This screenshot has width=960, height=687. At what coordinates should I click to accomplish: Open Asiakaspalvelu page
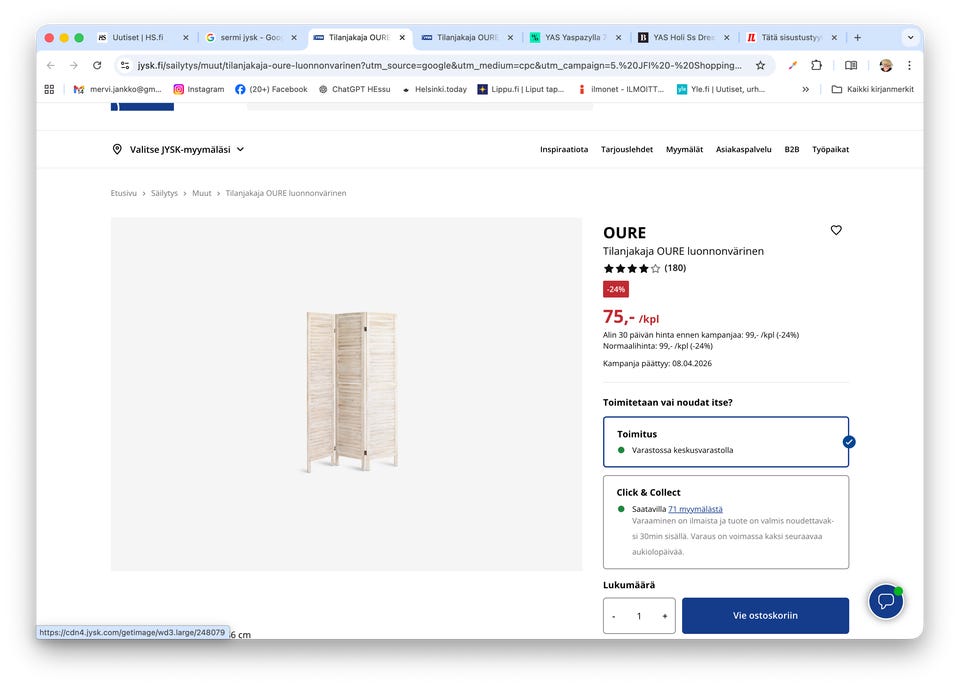[744, 149]
